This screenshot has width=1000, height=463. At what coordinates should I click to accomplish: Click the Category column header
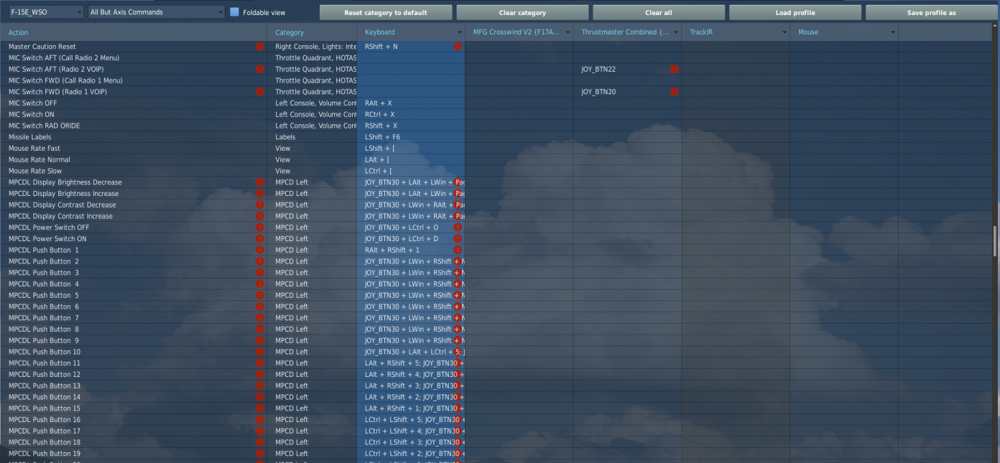coord(312,33)
